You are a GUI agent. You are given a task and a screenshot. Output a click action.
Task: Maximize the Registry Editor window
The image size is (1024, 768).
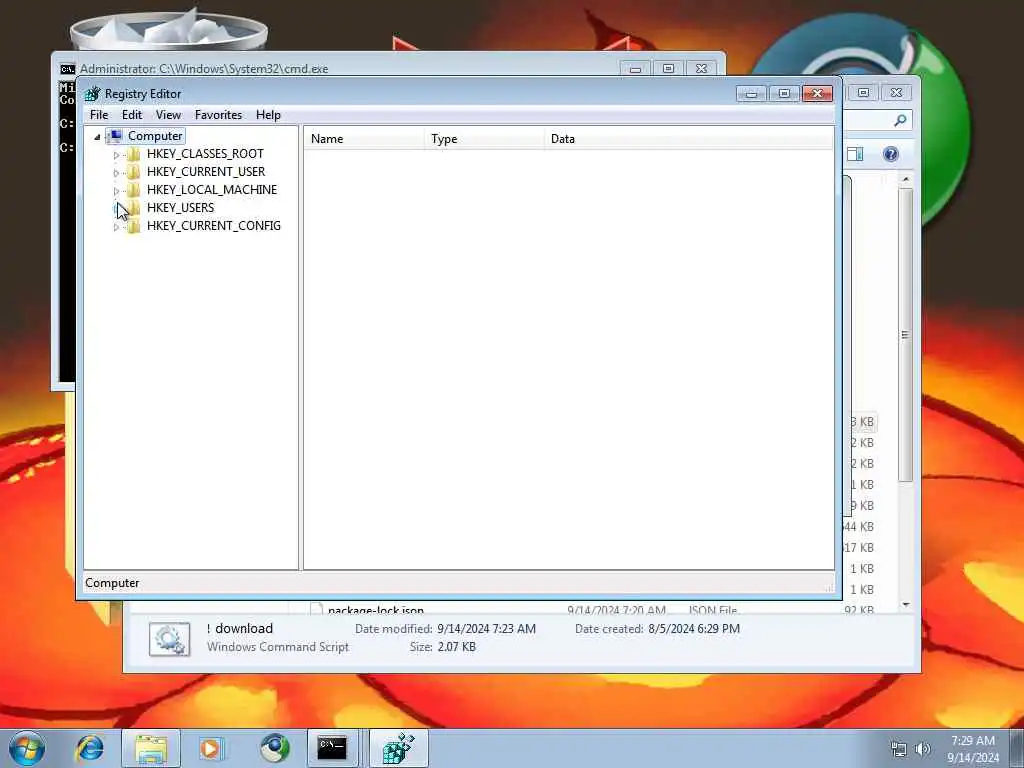point(784,93)
